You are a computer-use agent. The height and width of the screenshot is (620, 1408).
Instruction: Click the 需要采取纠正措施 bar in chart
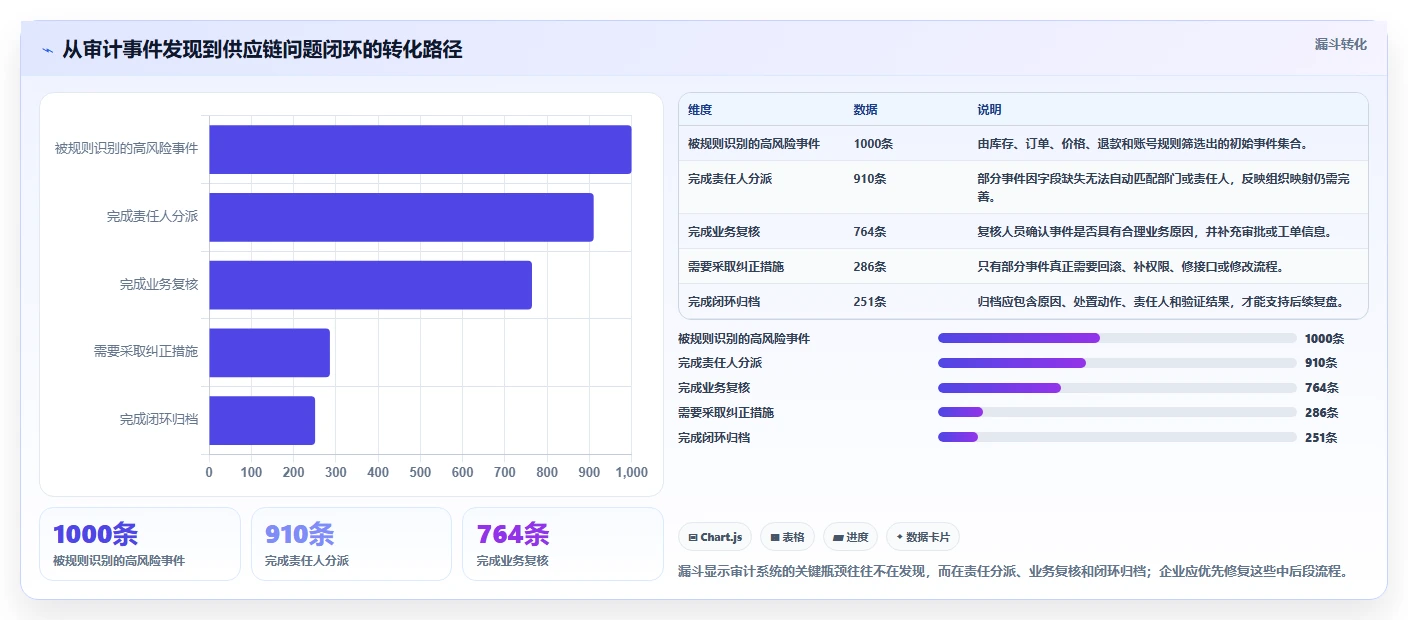(x=269, y=353)
